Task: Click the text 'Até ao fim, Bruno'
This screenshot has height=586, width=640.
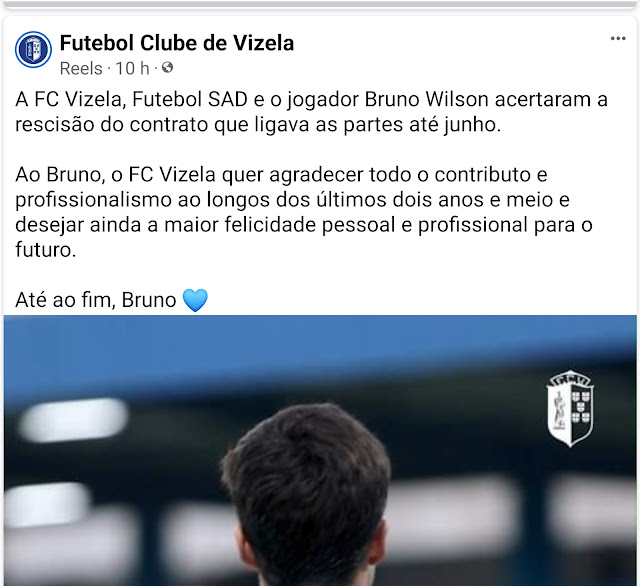Action: tap(96, 300)
